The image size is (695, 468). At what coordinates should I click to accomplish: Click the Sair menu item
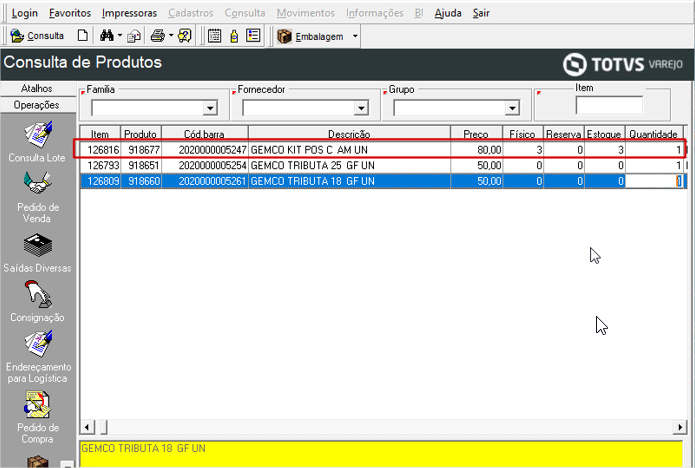(x=481, y=13)
